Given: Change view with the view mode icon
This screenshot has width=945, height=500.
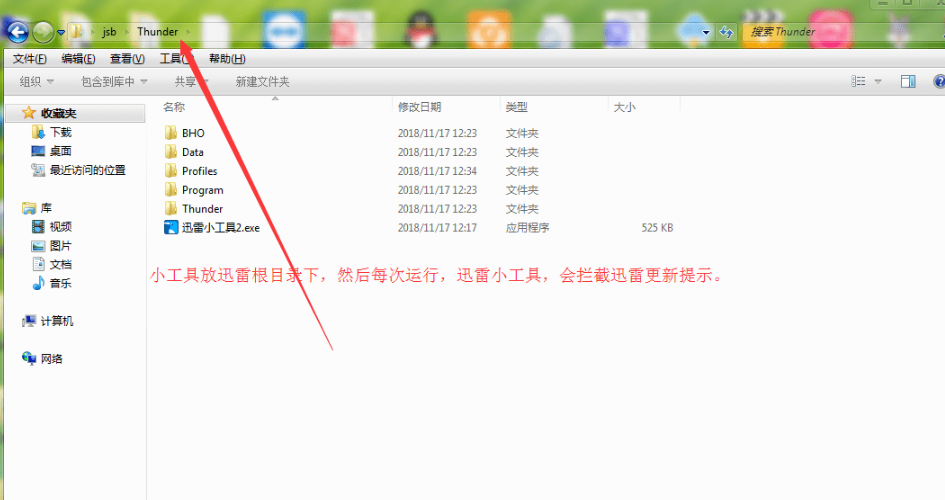Looking at the screenshot, I should coord(858,81).
